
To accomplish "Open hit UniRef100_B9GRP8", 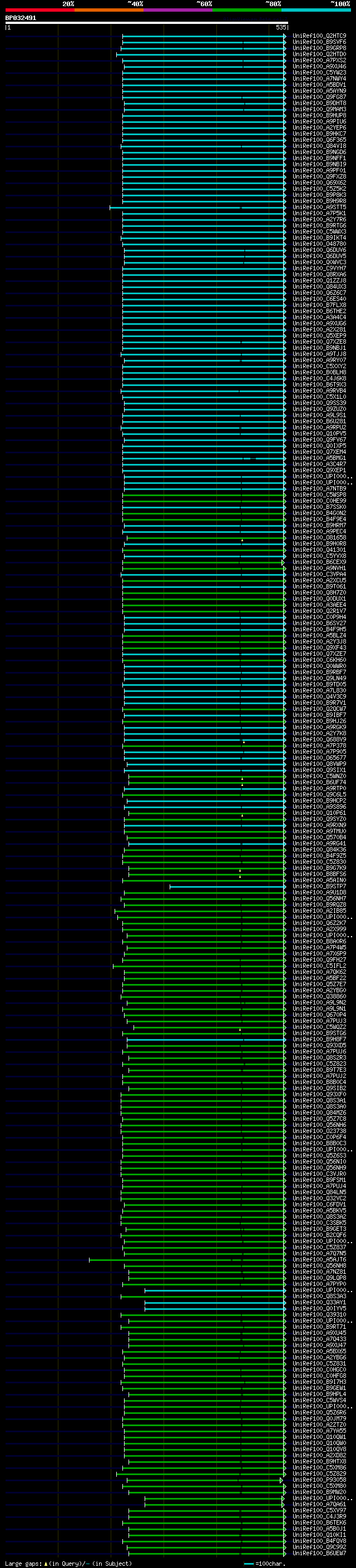I will pos(319,48).
